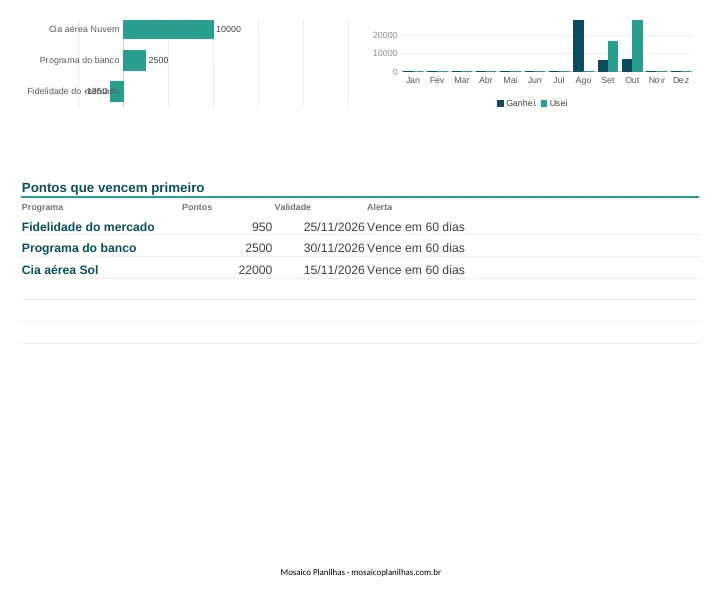Click the Programa column header

click(x=42, y=207)
